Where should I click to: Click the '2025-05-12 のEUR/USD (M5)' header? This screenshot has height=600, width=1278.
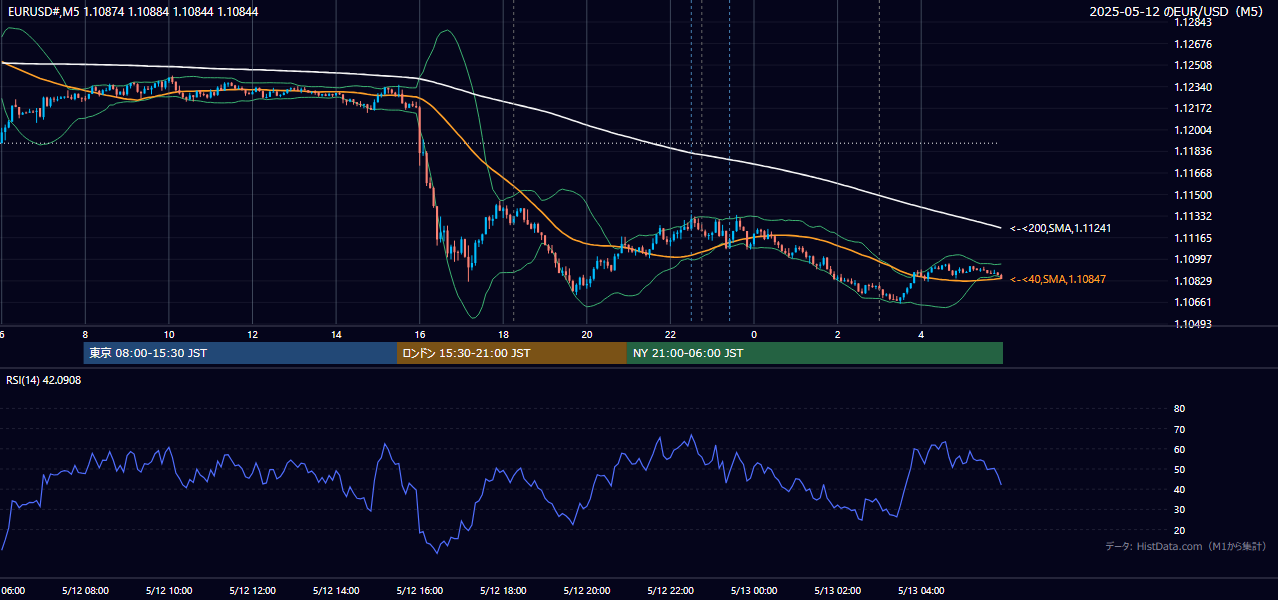[x=1177, y=11]
